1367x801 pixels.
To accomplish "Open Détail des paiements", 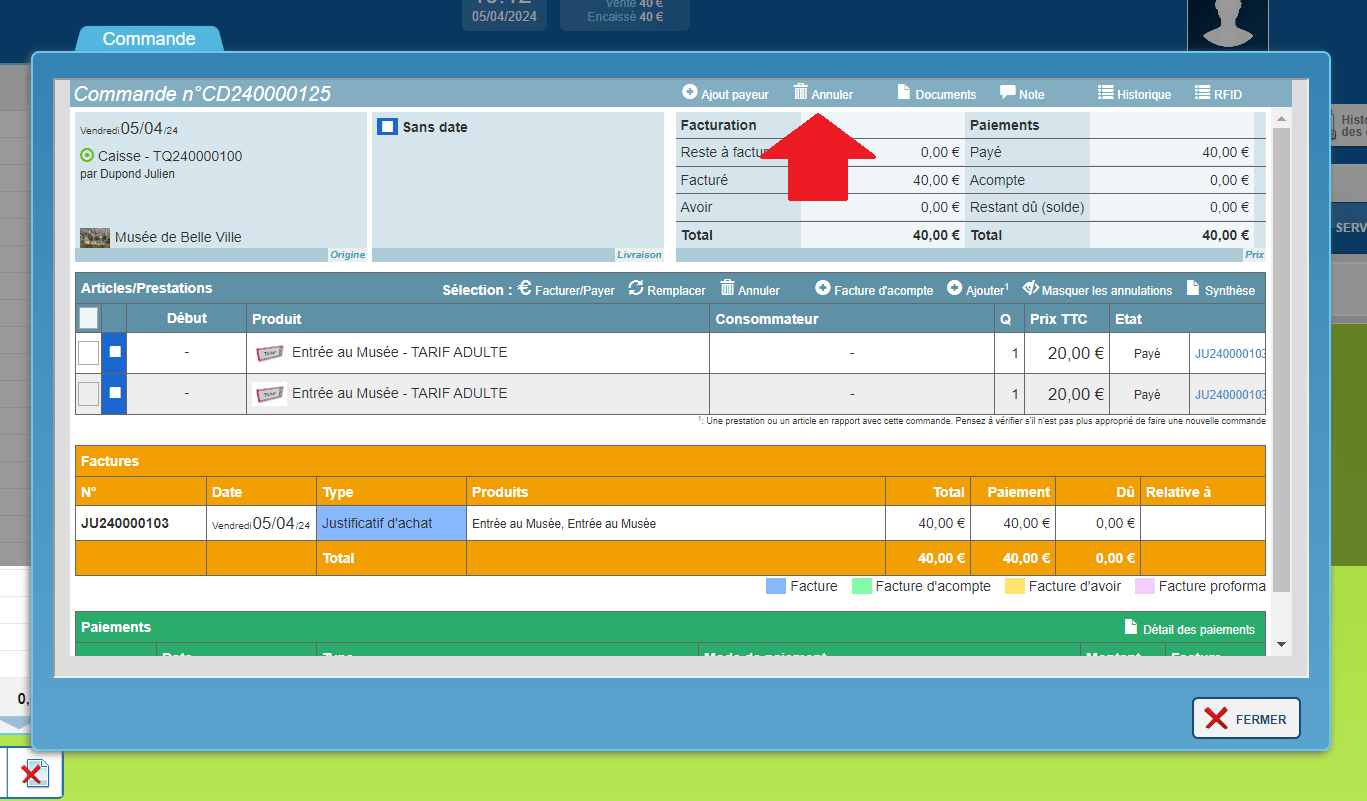I will pyautogui.click(x=1189, y=628).
